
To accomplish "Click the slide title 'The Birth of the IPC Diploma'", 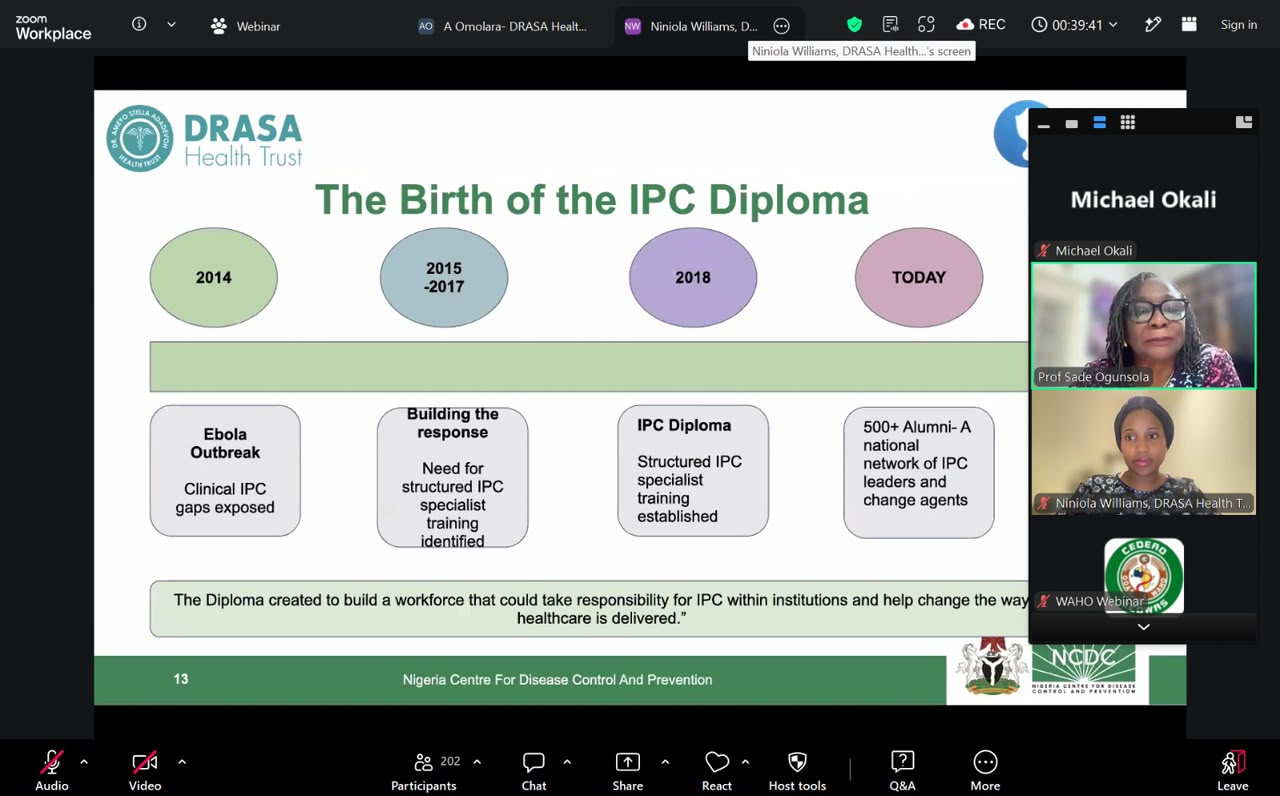I will point(592,200).
